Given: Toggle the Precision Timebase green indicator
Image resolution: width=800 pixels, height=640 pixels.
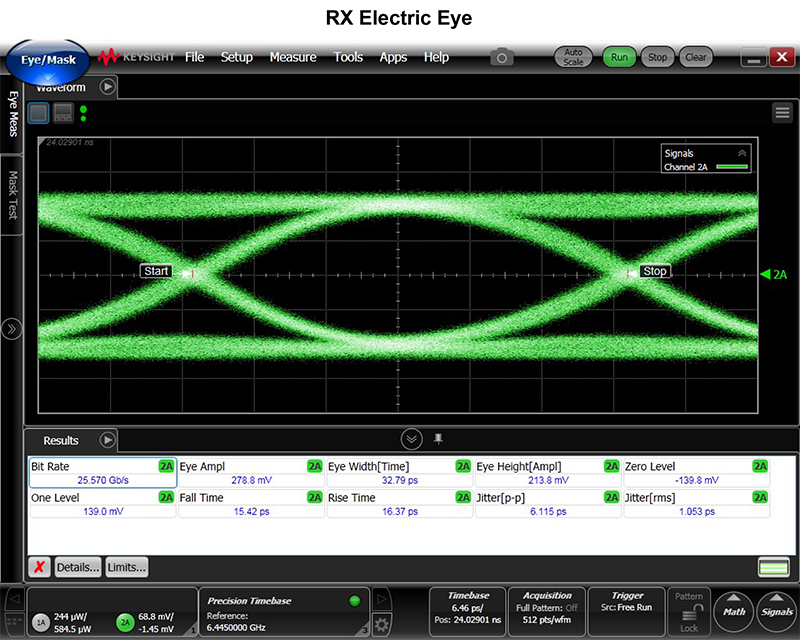Looking at the screenshot, I should [352, 601].
